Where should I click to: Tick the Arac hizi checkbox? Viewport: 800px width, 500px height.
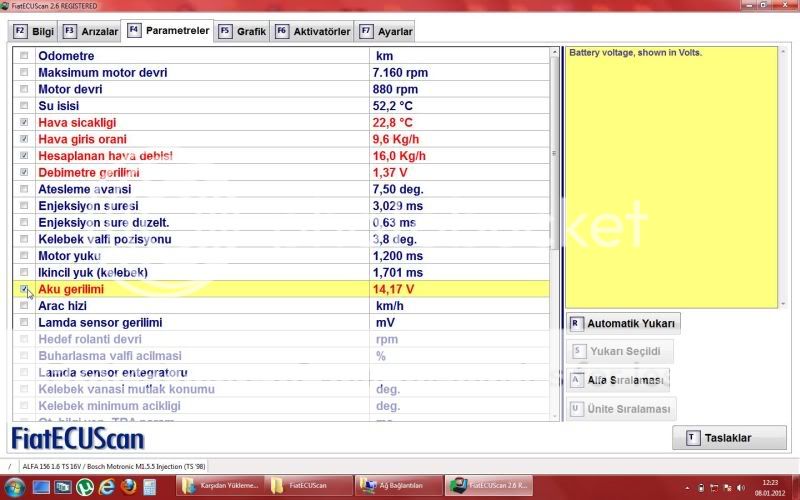[x=24, y=306]
